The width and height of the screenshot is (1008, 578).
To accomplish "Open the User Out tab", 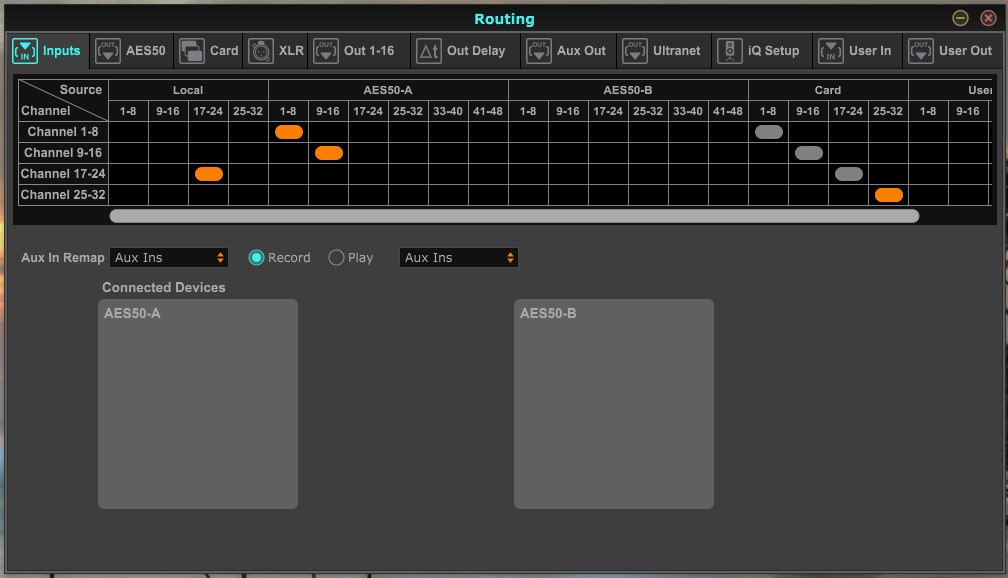I will click(x=953, y=51).
